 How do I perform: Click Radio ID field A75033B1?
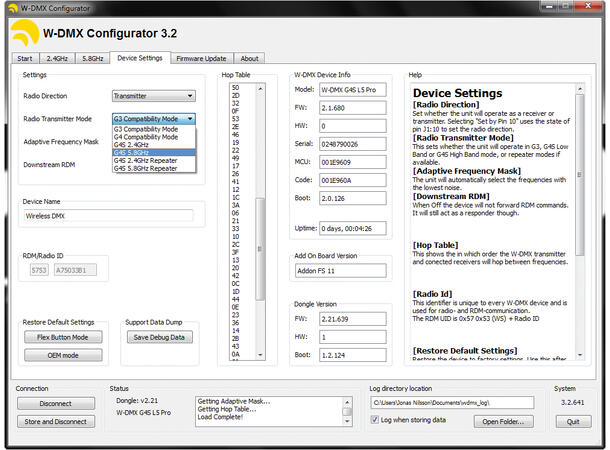pos(75,270)
